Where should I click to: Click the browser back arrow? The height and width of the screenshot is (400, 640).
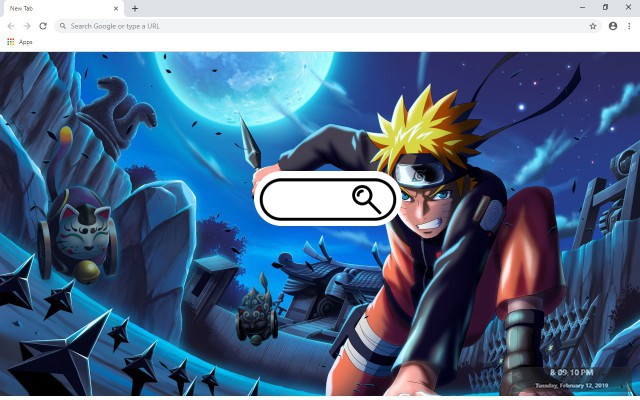tap(11, 26)
